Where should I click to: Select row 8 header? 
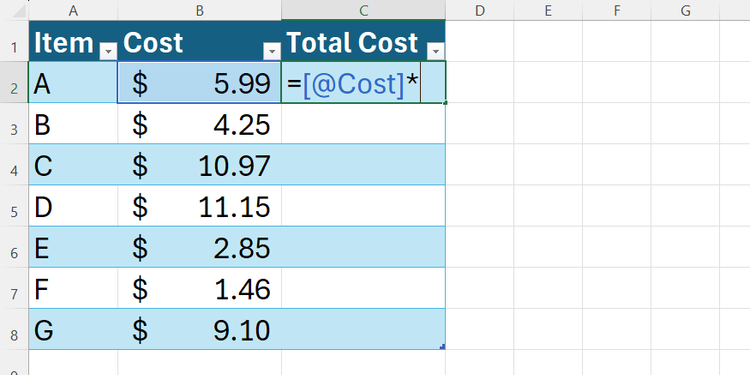point(14,329)
